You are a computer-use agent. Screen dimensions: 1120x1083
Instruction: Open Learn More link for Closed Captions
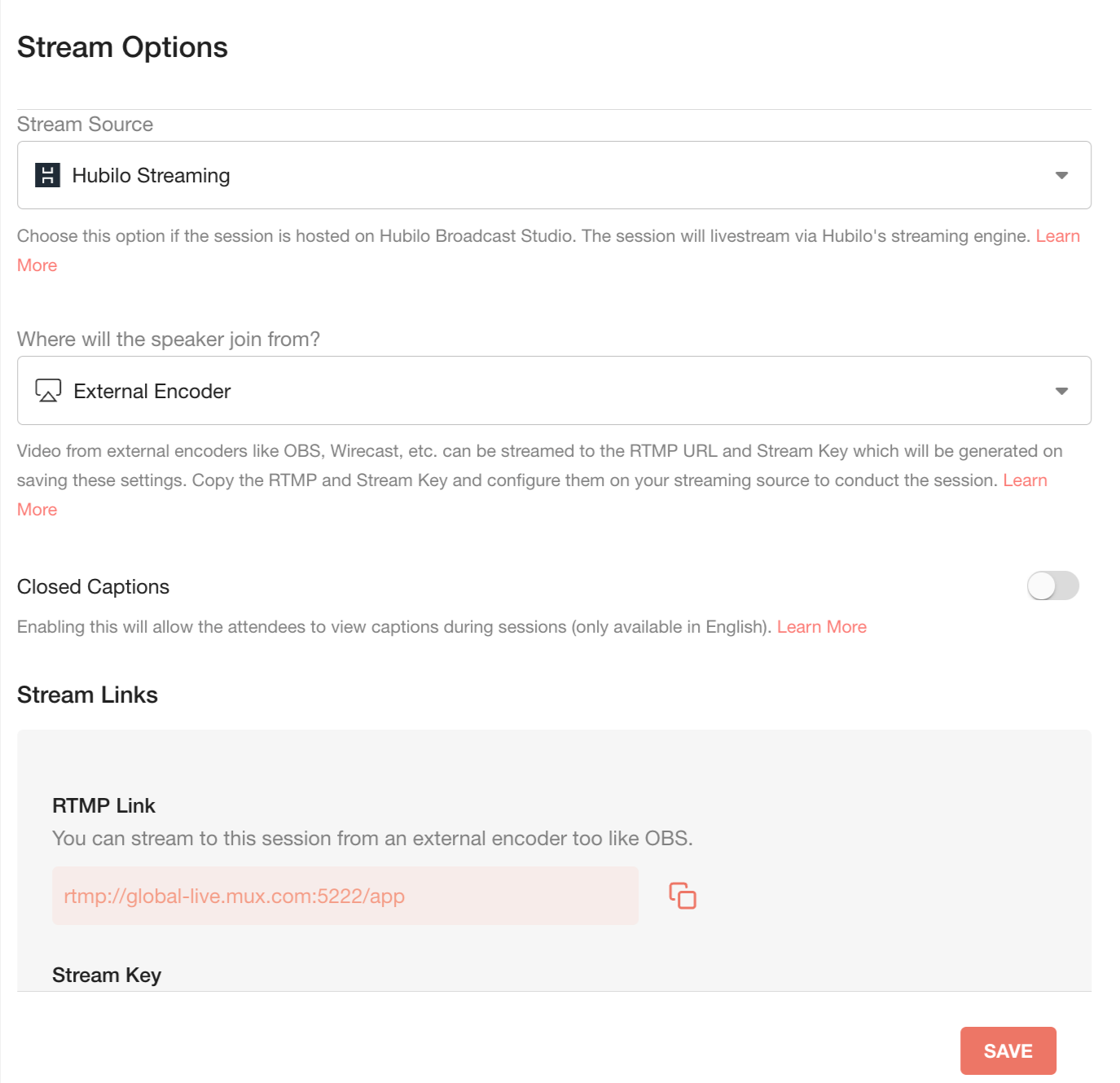(821, 627)
